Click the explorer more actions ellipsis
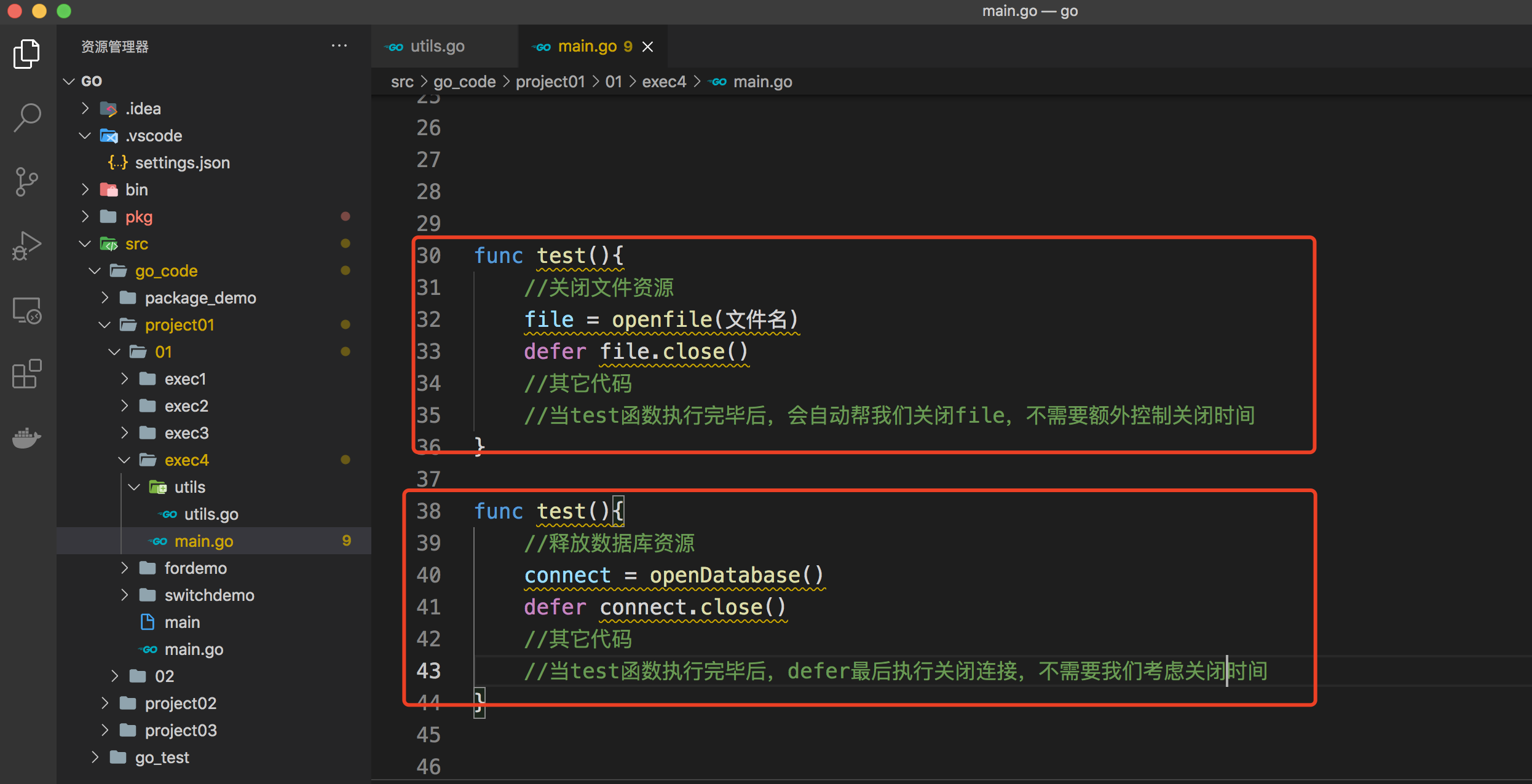Viewport: 1532px width, 784px height. [339, 46]
